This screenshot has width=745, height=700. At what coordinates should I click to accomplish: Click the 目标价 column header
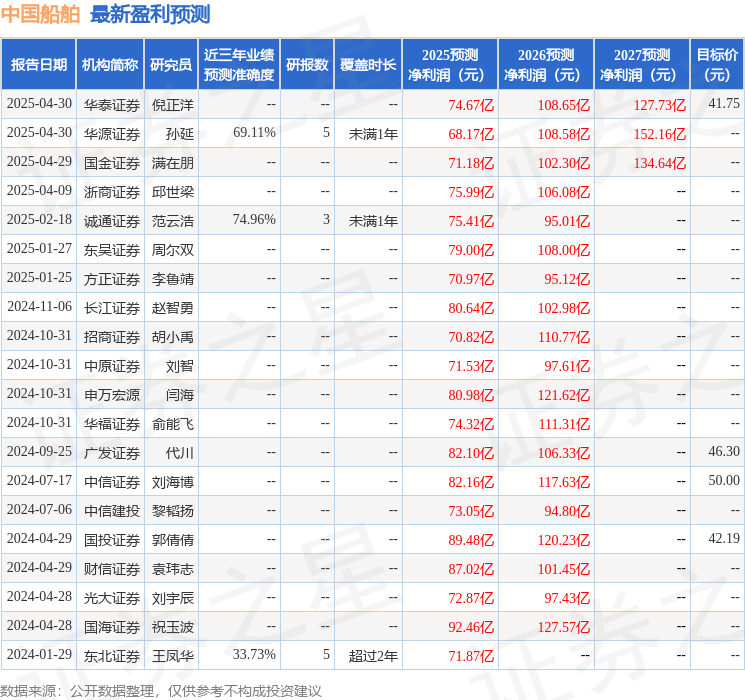click(717, 64)
